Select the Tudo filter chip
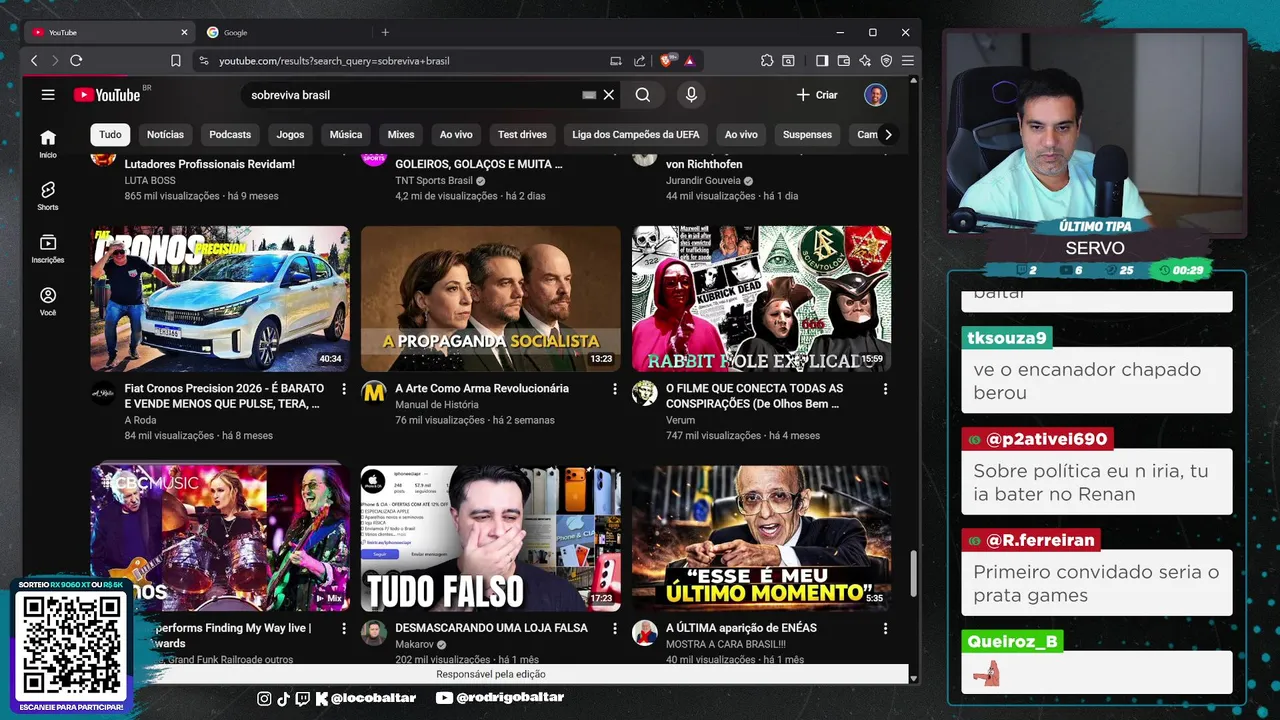1280x720 pixels. click(x=110, y=135)
